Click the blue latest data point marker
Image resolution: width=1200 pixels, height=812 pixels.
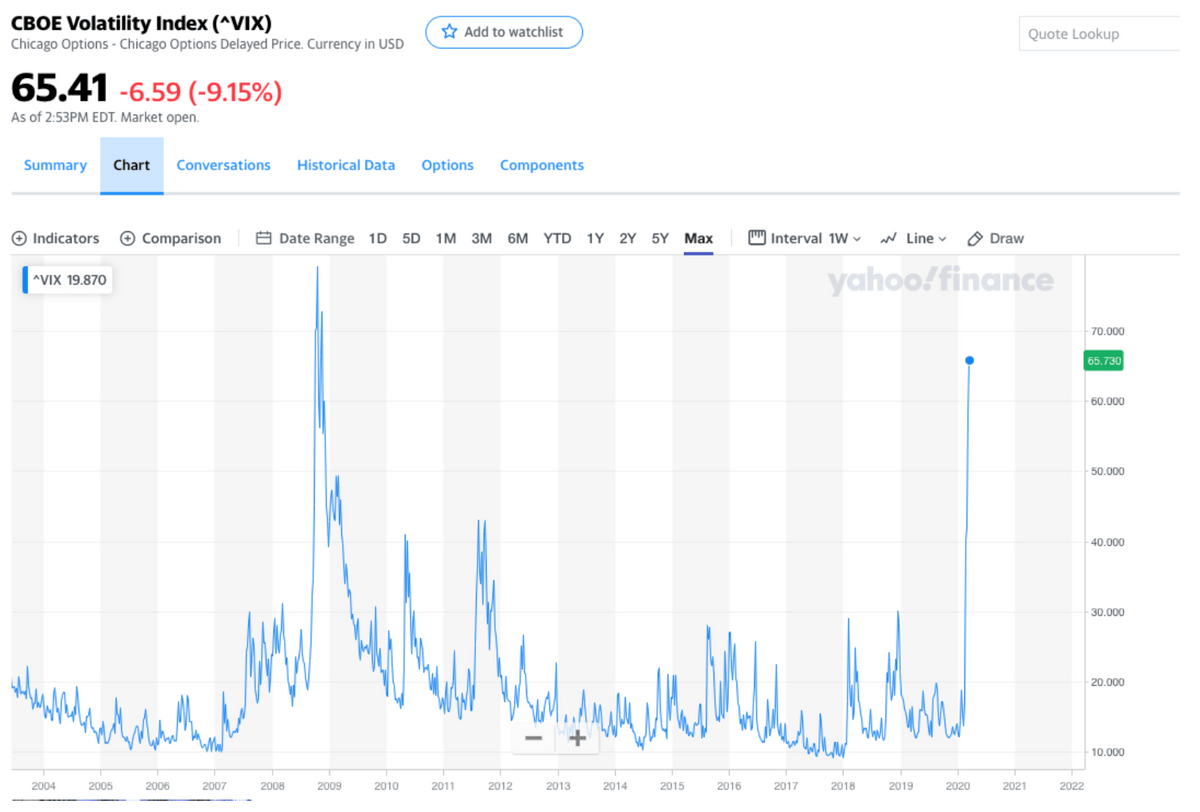click(x=969, y=360)
